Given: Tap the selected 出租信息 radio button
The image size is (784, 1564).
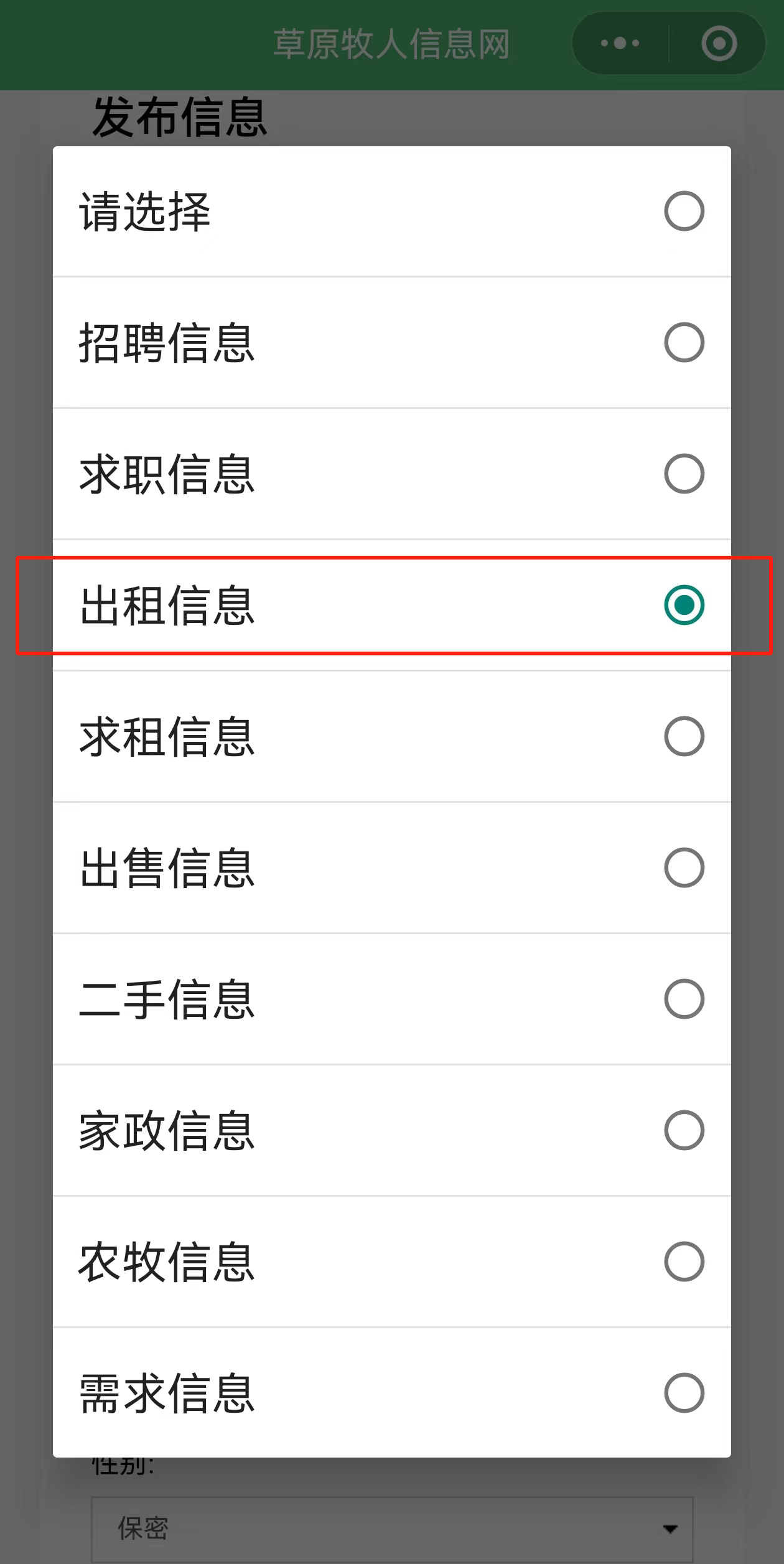Looking at the screenshot, I should pyautogui.click(x=684, y=605).
